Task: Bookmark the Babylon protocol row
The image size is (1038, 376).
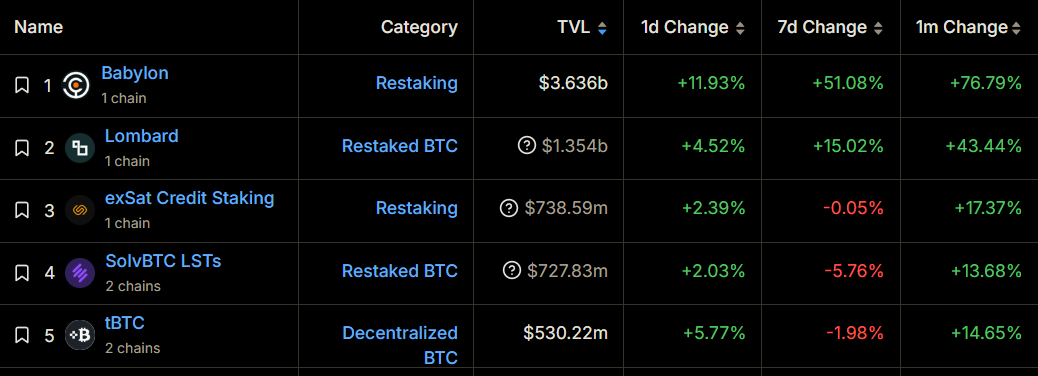Action: click(22, 85)
